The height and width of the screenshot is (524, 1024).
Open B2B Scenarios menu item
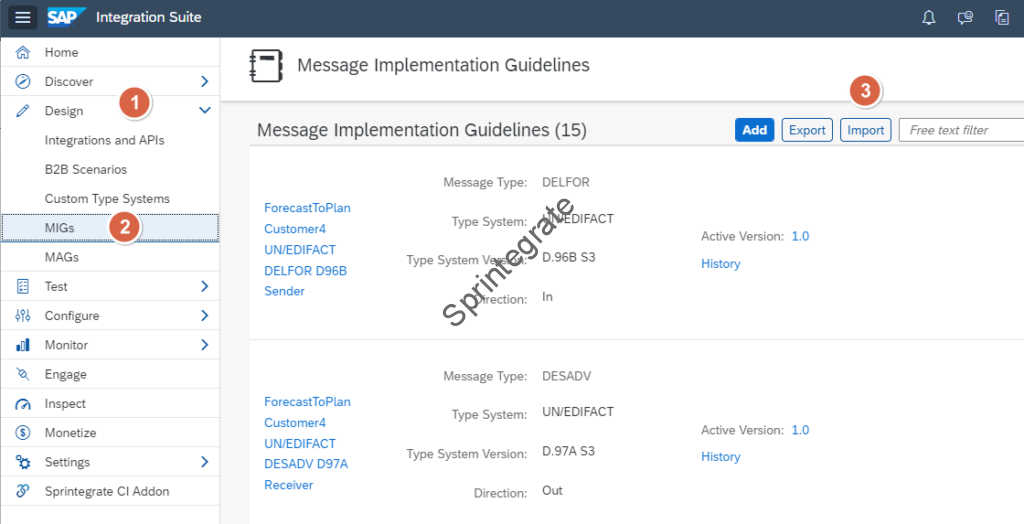click(x=86, y=170)
